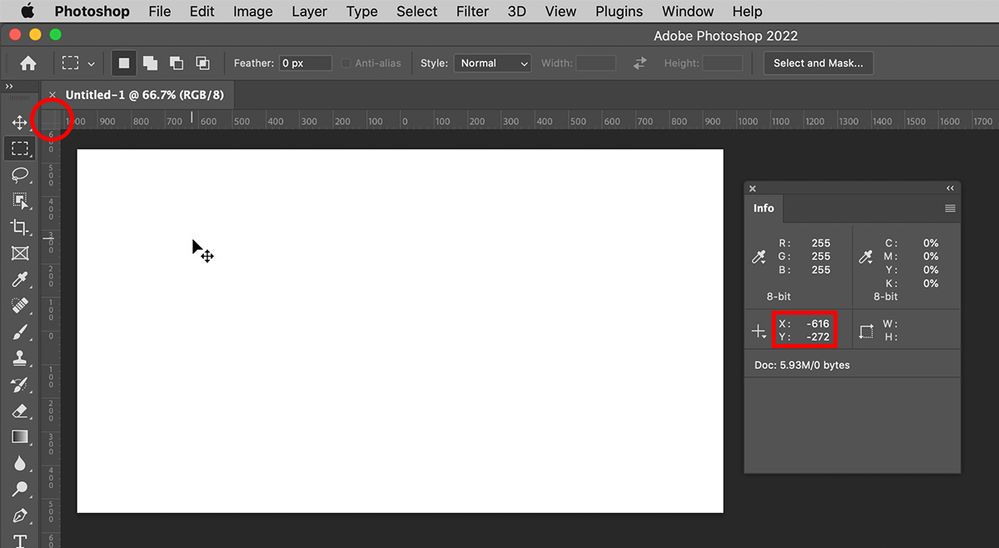Screen dimensions: 999x548
Task: Open the marquee tool preset picker
Action: 77,63
